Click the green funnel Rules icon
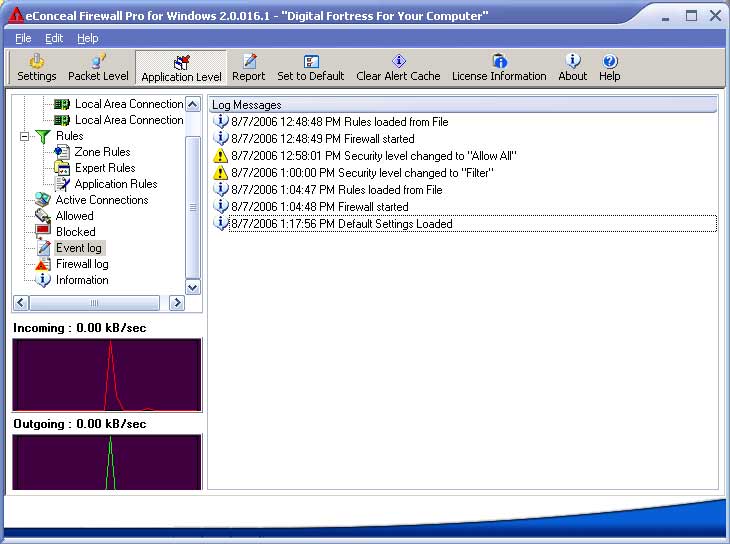730x544 pixels. tap(43, 136)
